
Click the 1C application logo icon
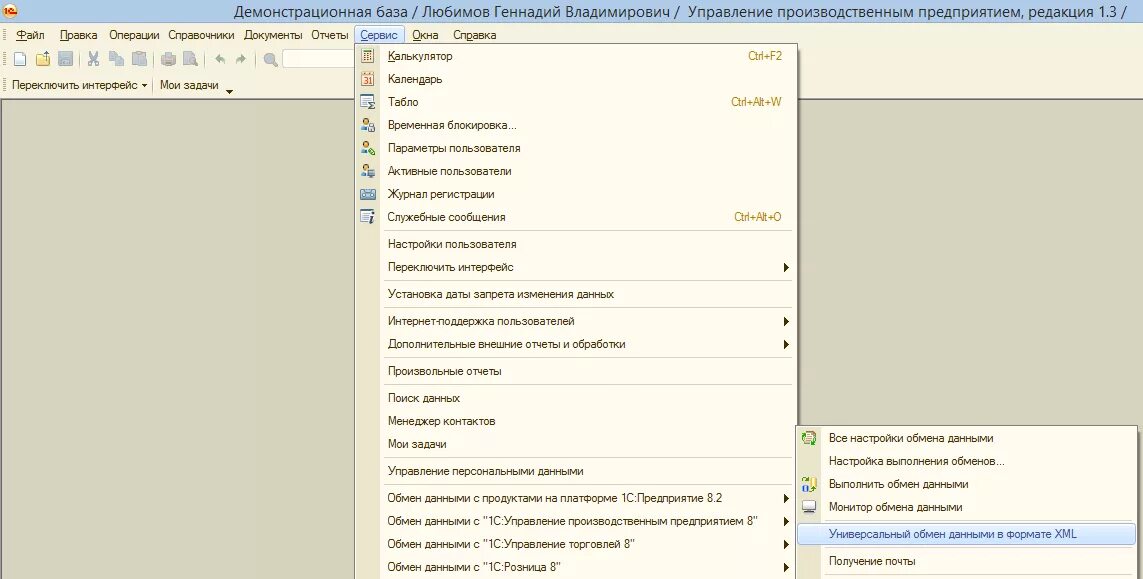point(9,12)
